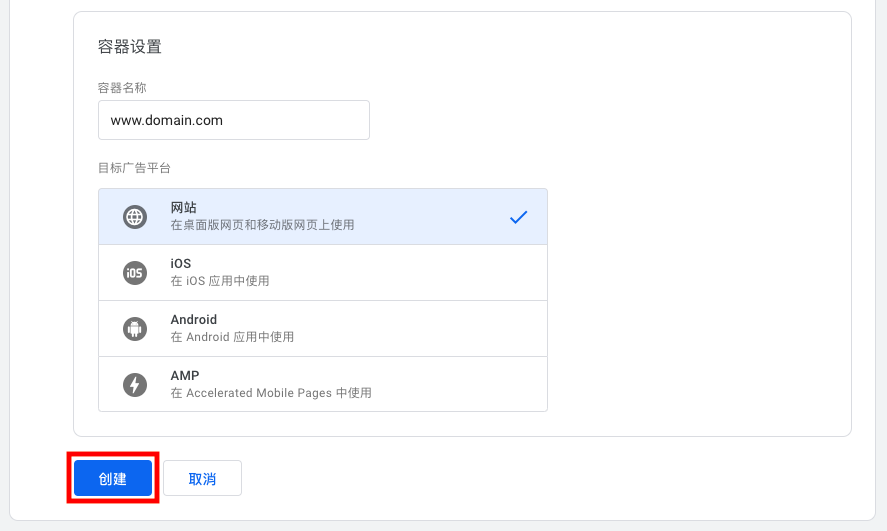Click the AMP lightning bolt icon
The height and width of the screenshot is (531, 887).
click(135, 385)
